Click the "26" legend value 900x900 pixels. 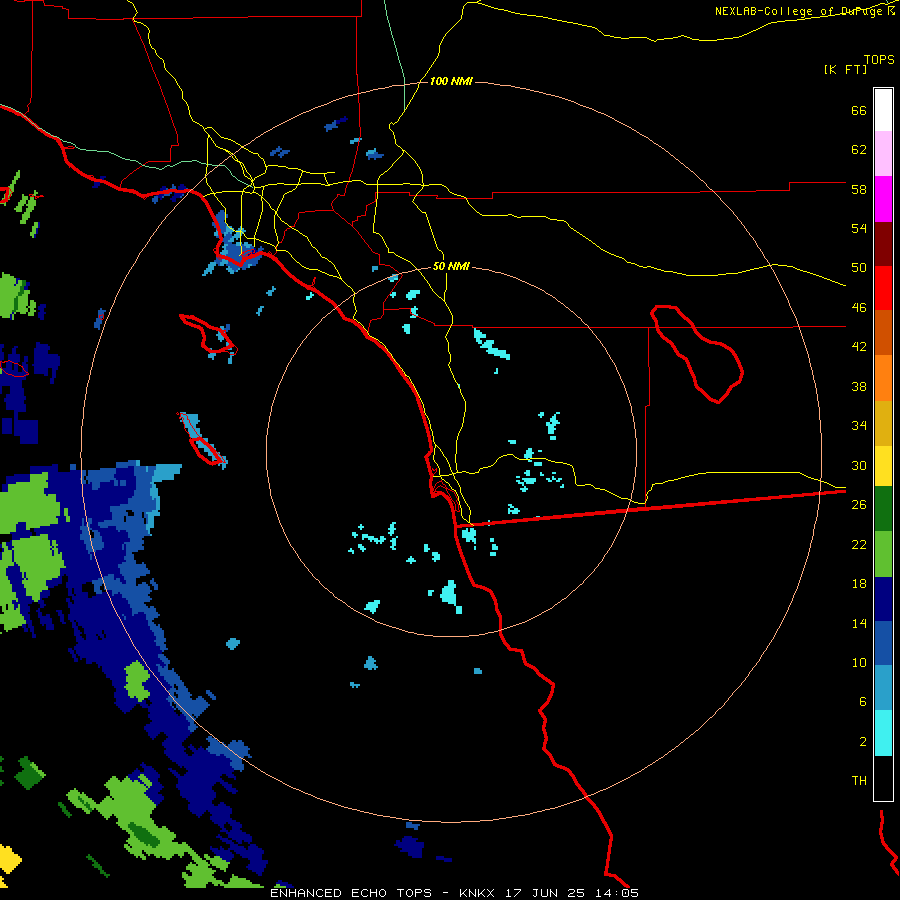point(859,505)
